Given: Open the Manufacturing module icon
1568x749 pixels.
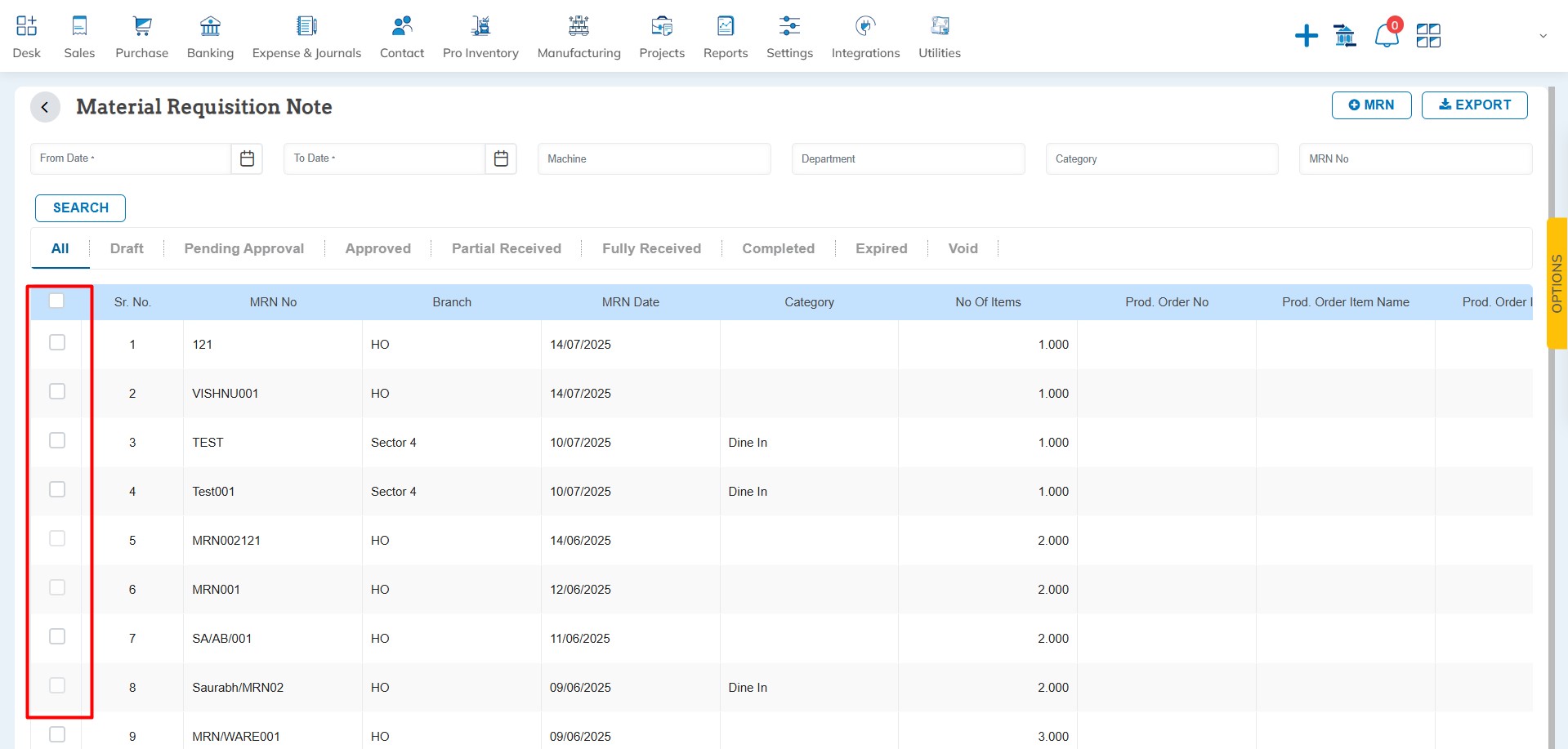Looking at the screenshot, I should (579, 26).
